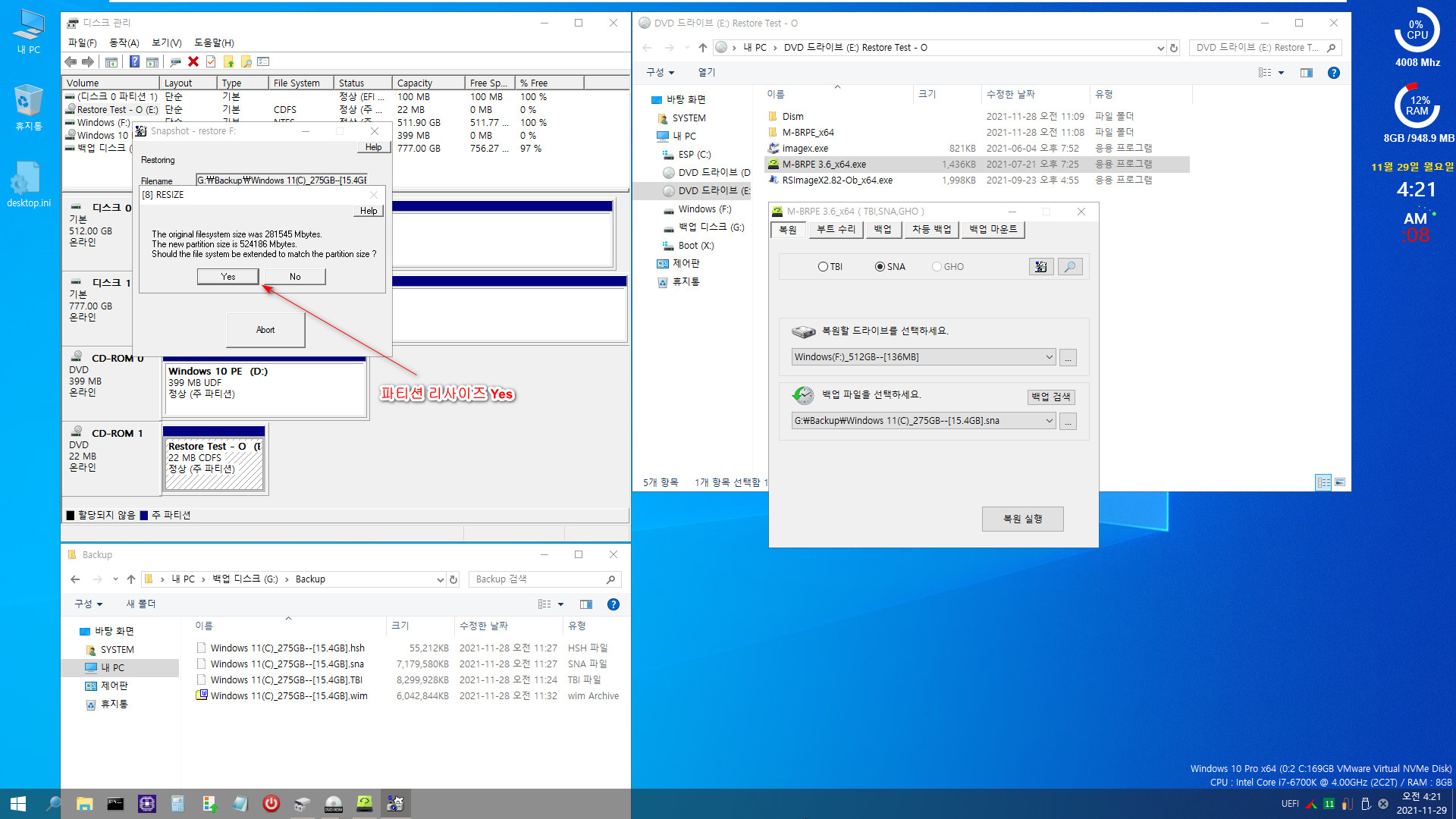This screenshot has width=1456, height=819.
Task: Click browse button beside restore drive combo
Action: (1068, 358)
